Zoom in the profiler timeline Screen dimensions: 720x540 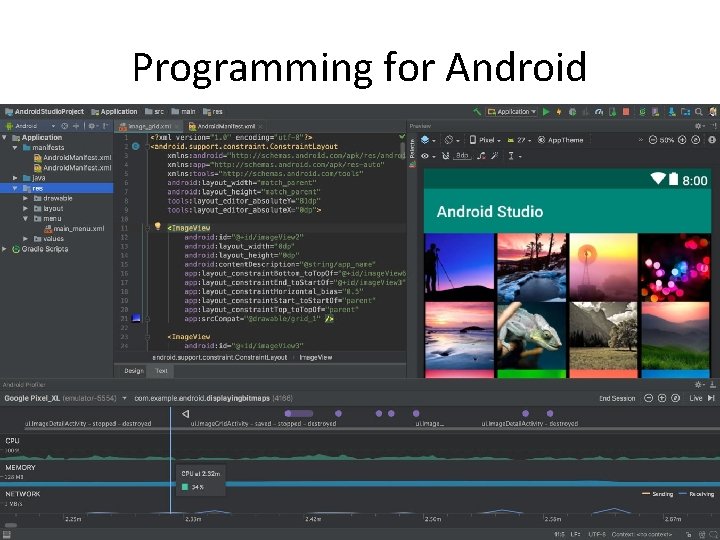point(662,398)
